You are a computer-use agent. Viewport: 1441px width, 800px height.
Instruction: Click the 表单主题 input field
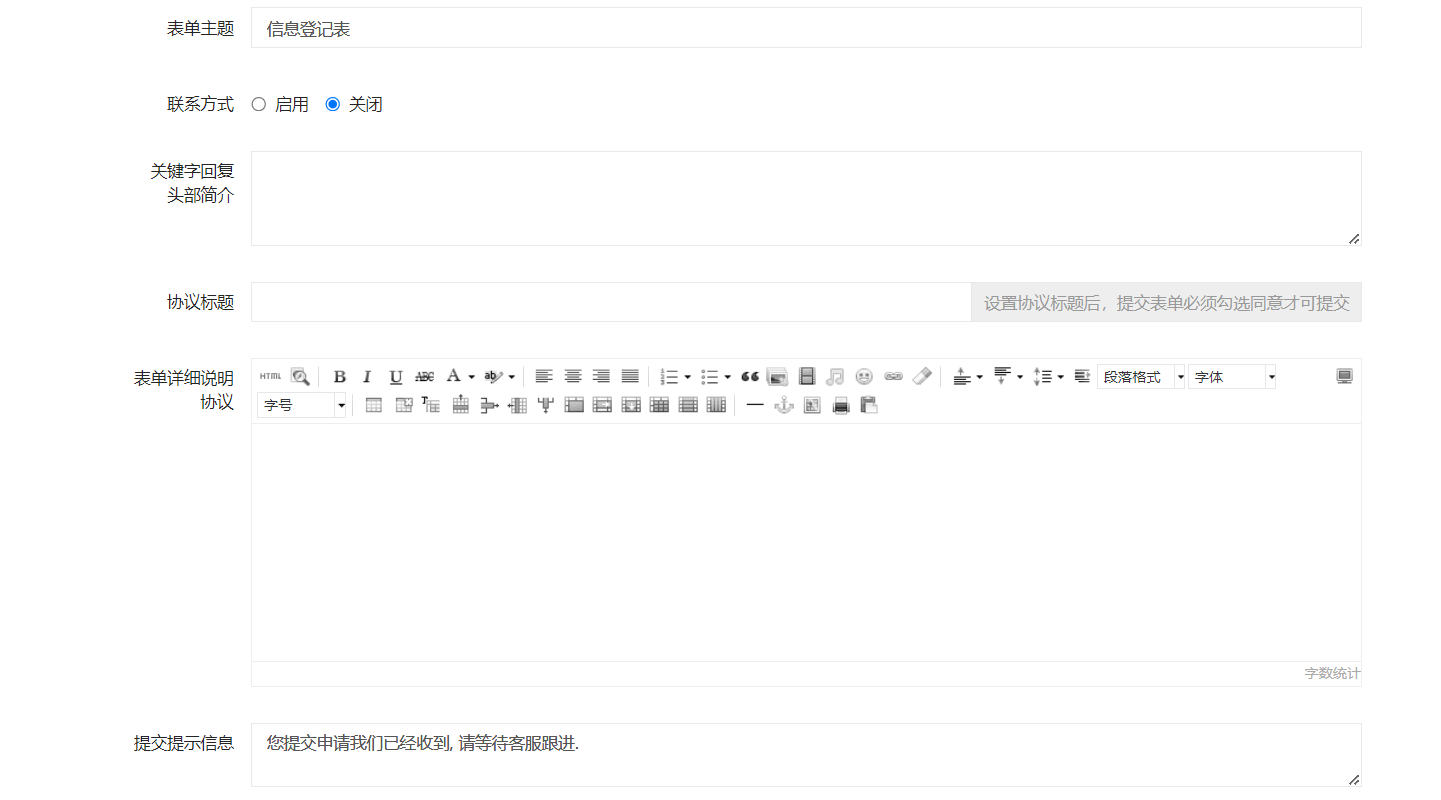[806, 28]
